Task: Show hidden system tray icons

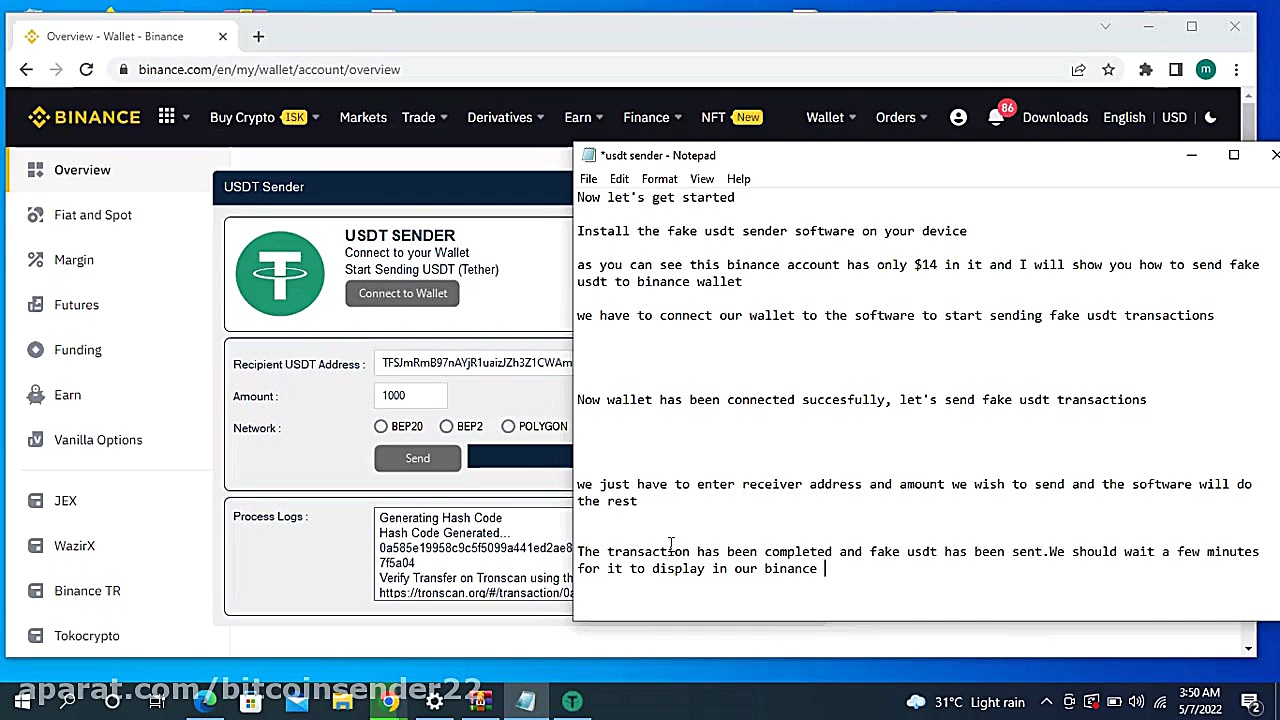Action: point(1046,702)
